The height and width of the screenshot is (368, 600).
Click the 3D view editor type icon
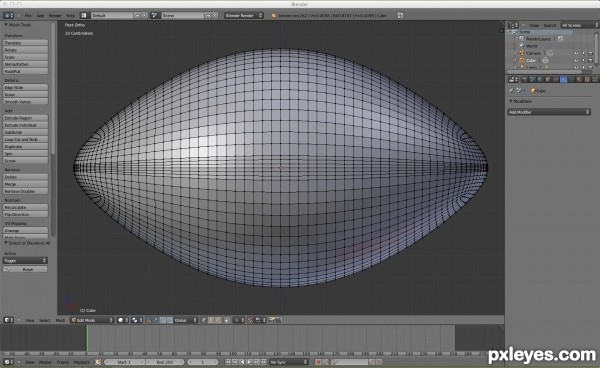coord(9,320)
